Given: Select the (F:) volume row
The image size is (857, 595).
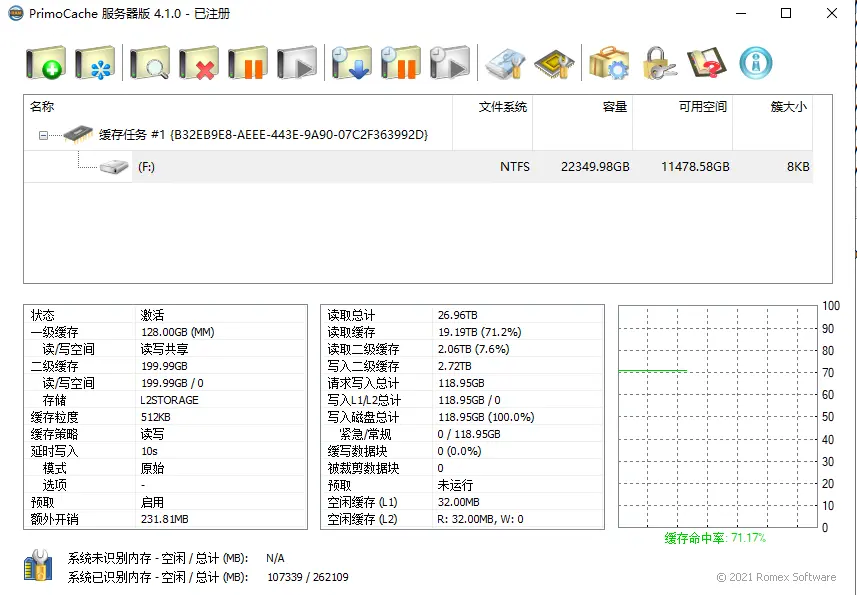Looking at the screenshot, I should pyautogui.click(x=418, y=167).
